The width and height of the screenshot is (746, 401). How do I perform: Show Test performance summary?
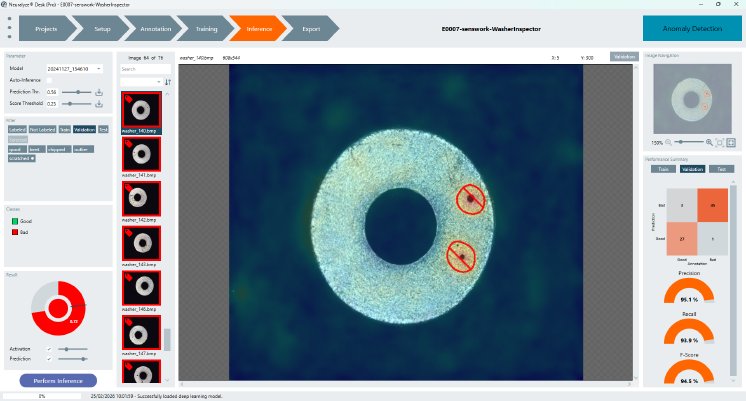[x=721, y=169]
